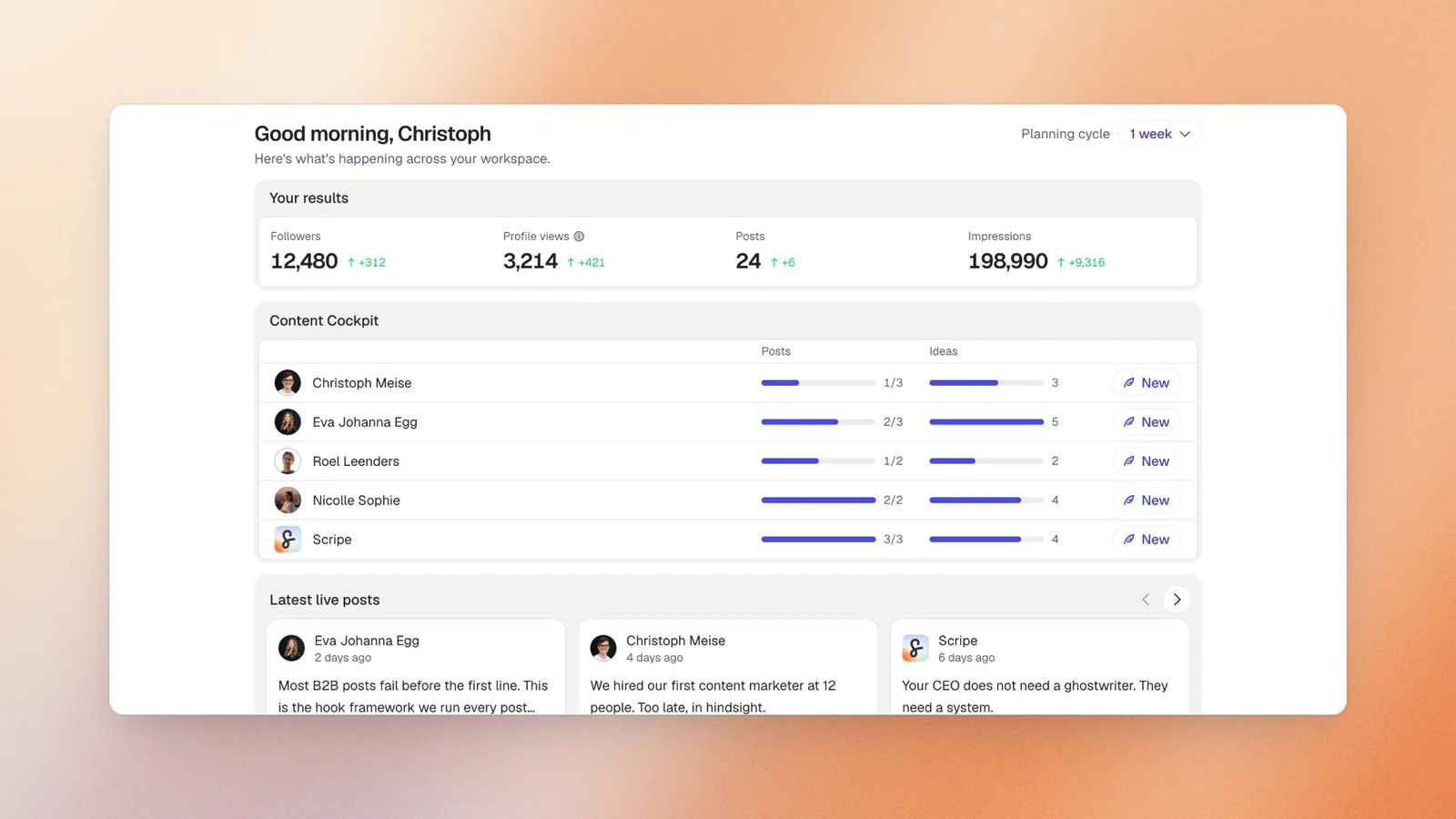Create new post for Nicolle Sophie

coord(1147,500)
